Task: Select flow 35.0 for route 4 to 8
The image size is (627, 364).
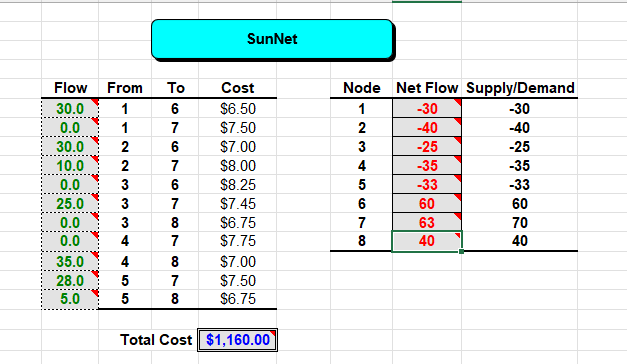Action: pyautogui.click(x=70, y=262)
